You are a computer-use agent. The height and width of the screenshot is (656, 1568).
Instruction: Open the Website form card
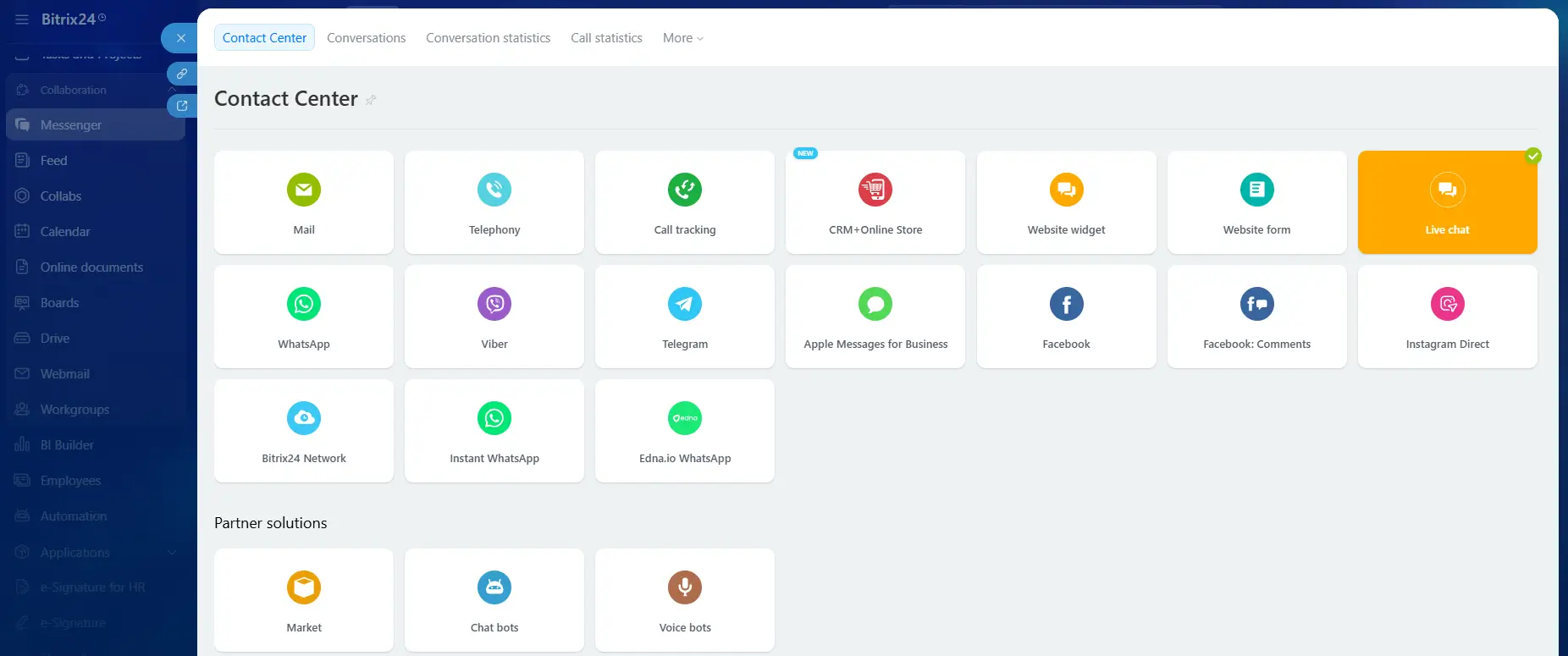click(x=1257, y=202)
